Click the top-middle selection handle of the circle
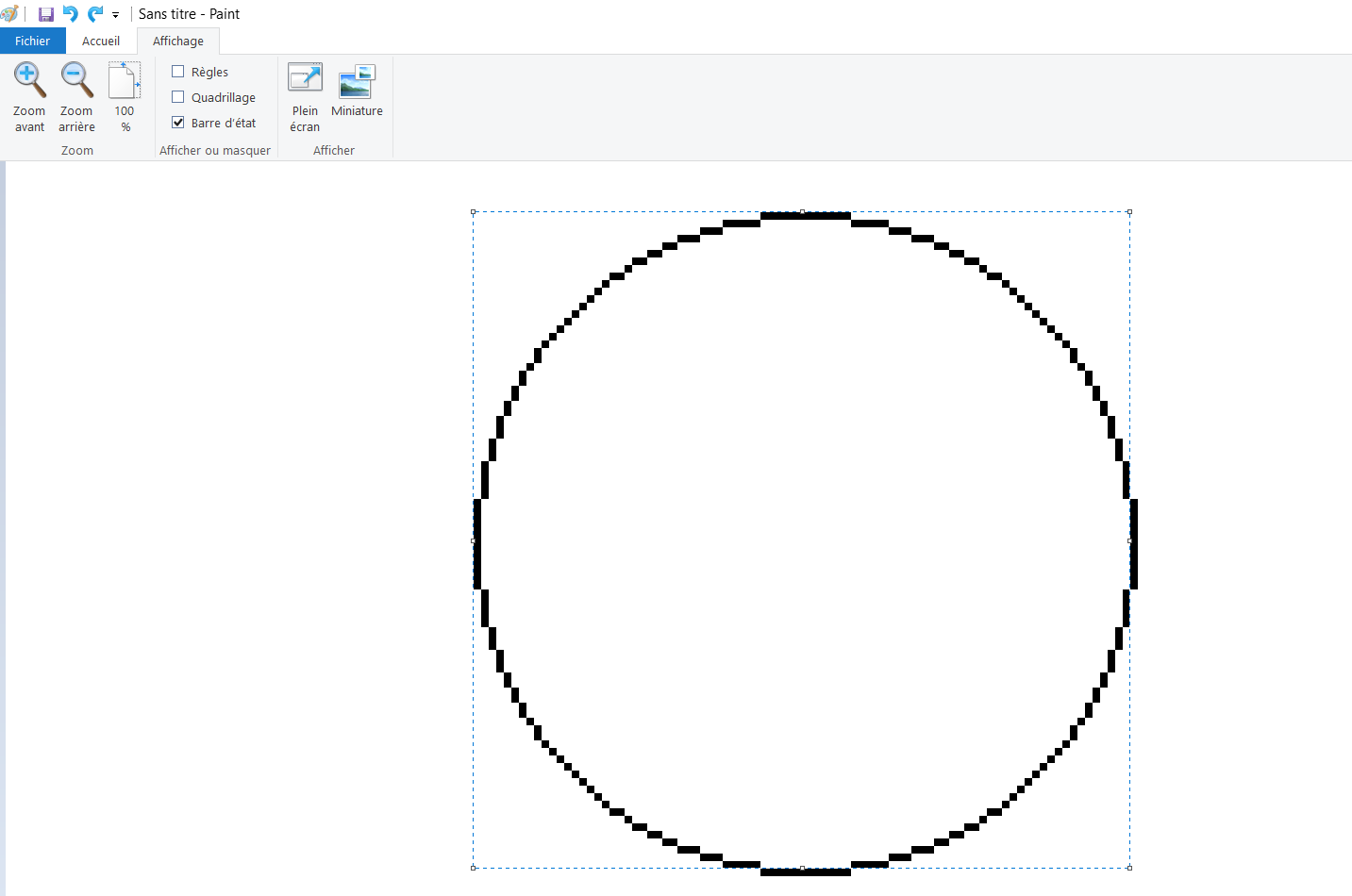The height and width of the screenshot is (896, 1352). (x=802, y=212)
